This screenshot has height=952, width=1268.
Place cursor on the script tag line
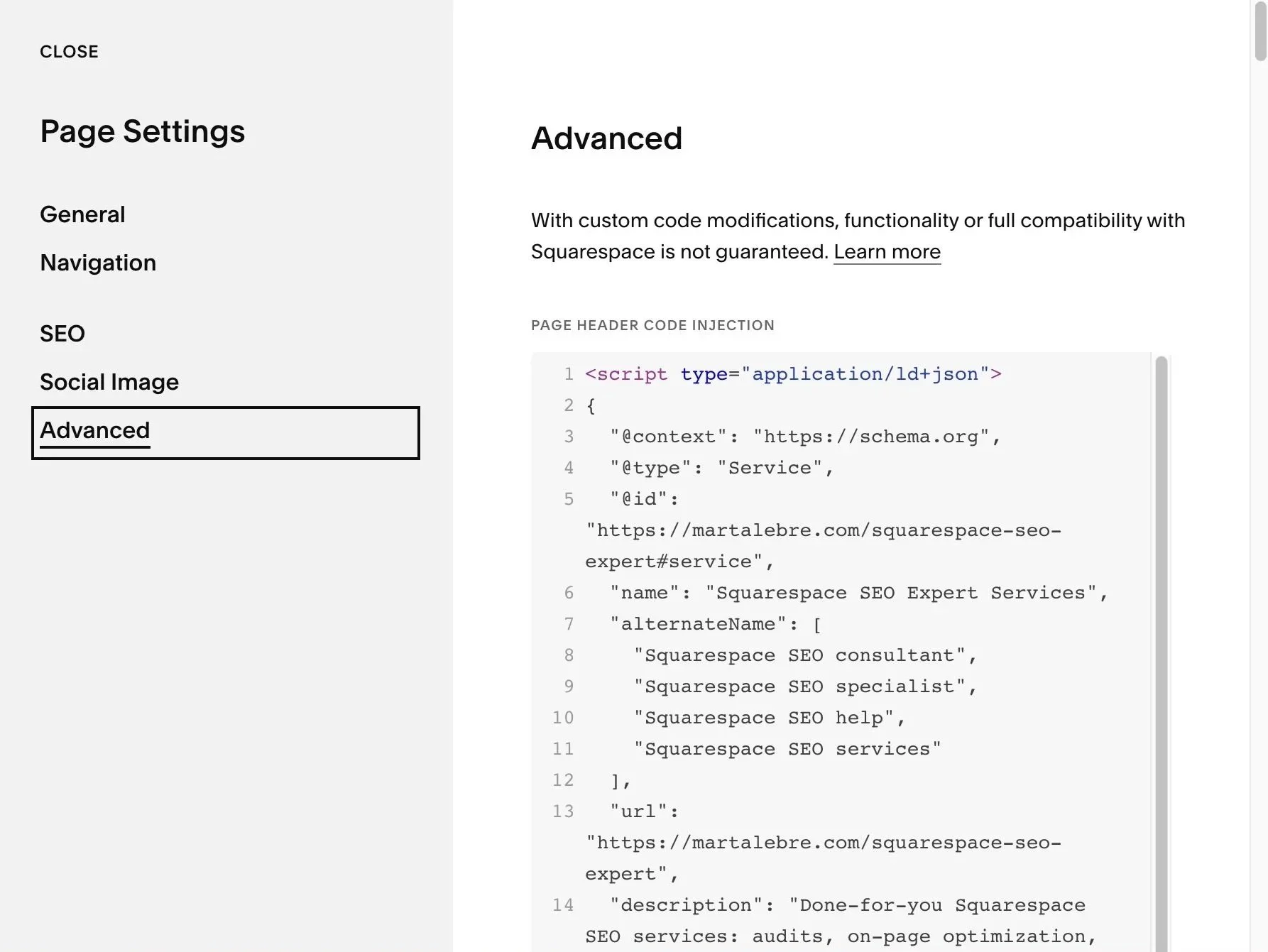tap(792, 374)
